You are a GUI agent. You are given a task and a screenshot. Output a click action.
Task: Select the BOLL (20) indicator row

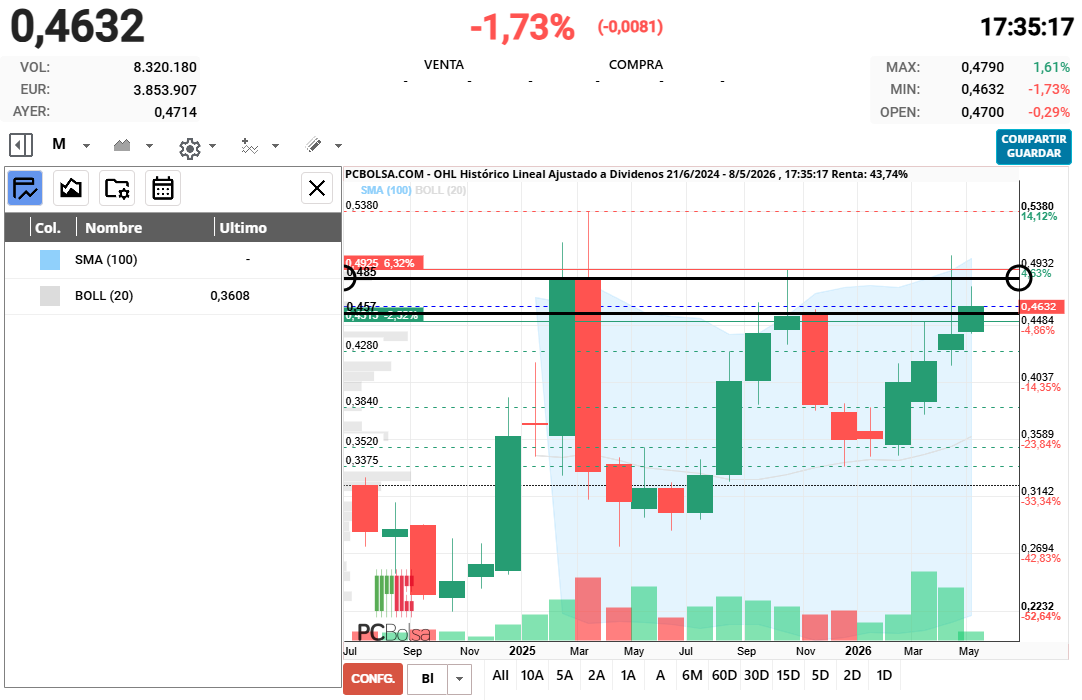(173, 296)
